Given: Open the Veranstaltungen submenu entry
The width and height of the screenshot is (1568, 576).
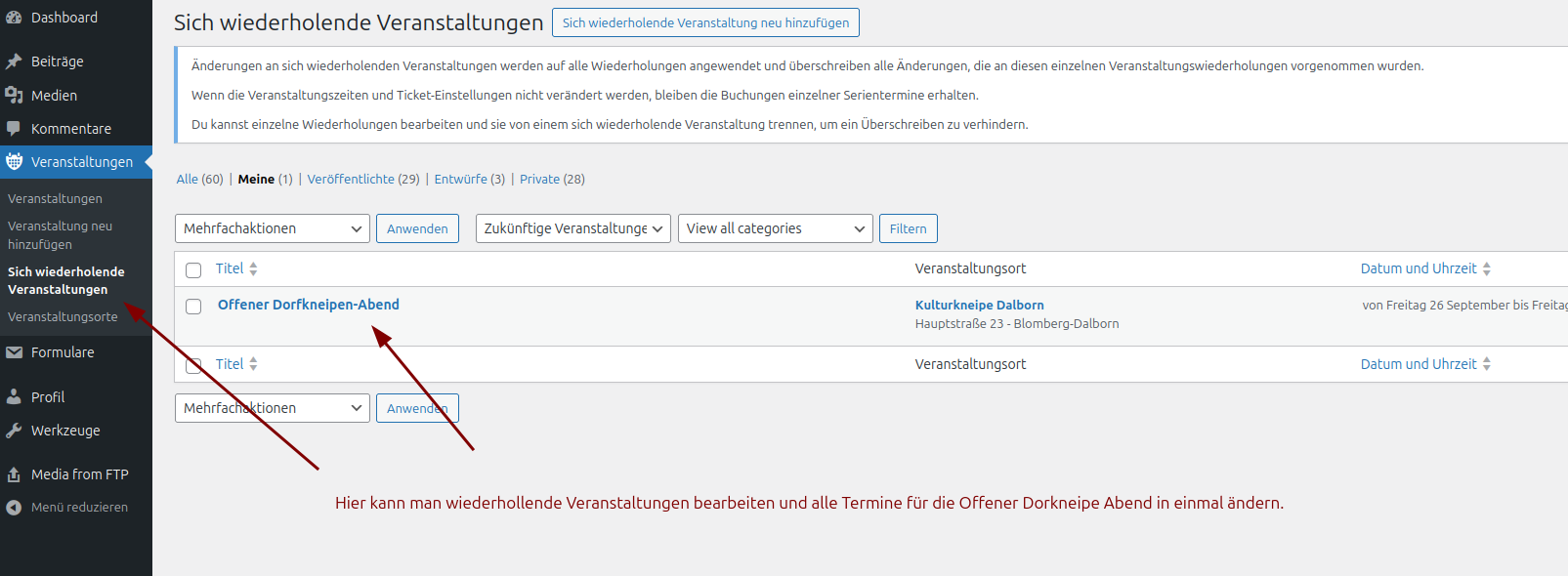Looking at the screenshot, I should click(55, 198).
